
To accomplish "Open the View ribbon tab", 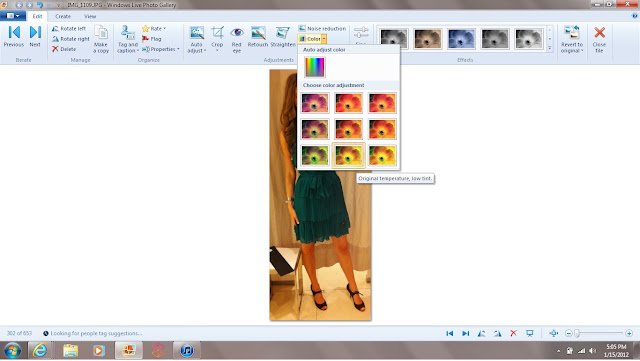I will pyautogui.click(x=90, y=16).
